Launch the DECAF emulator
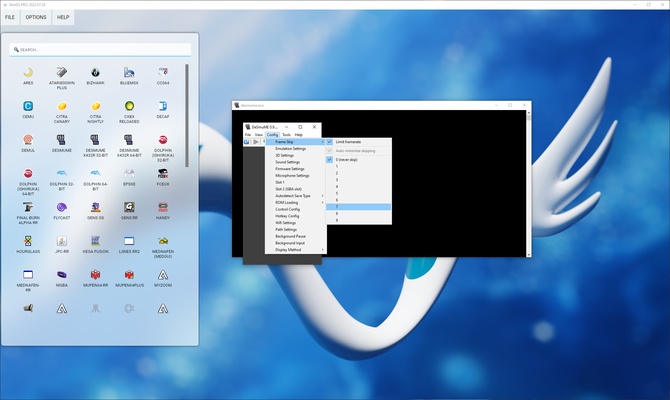Image resolution: width=670 pixels, height=400 pixels. point(163,106)
